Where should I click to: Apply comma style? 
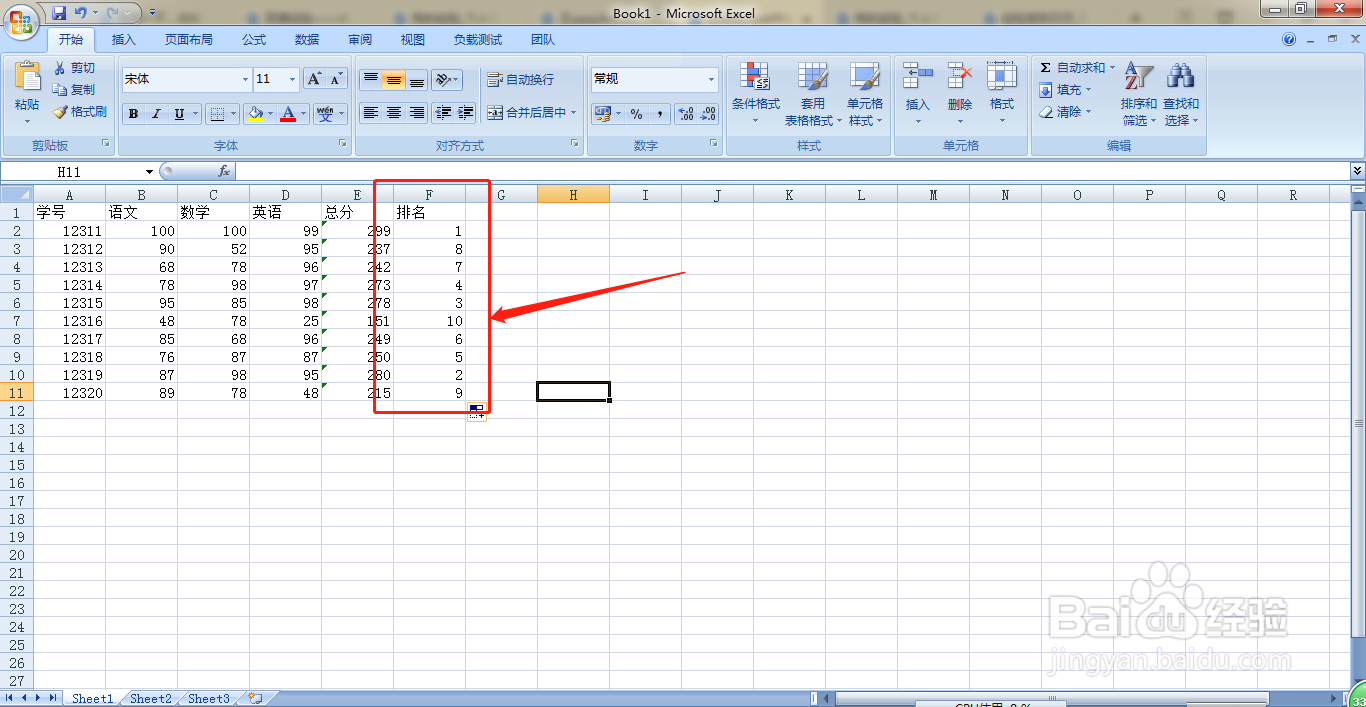click(659, 114)
